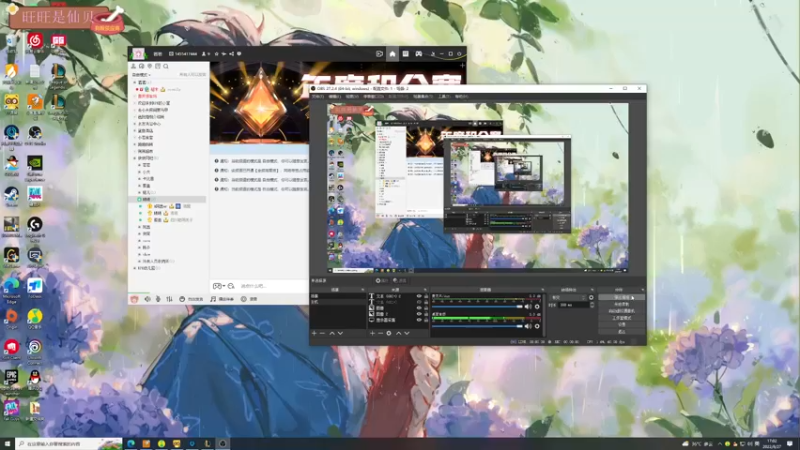Click the home icon in YY title bar

tap(392, 54)
